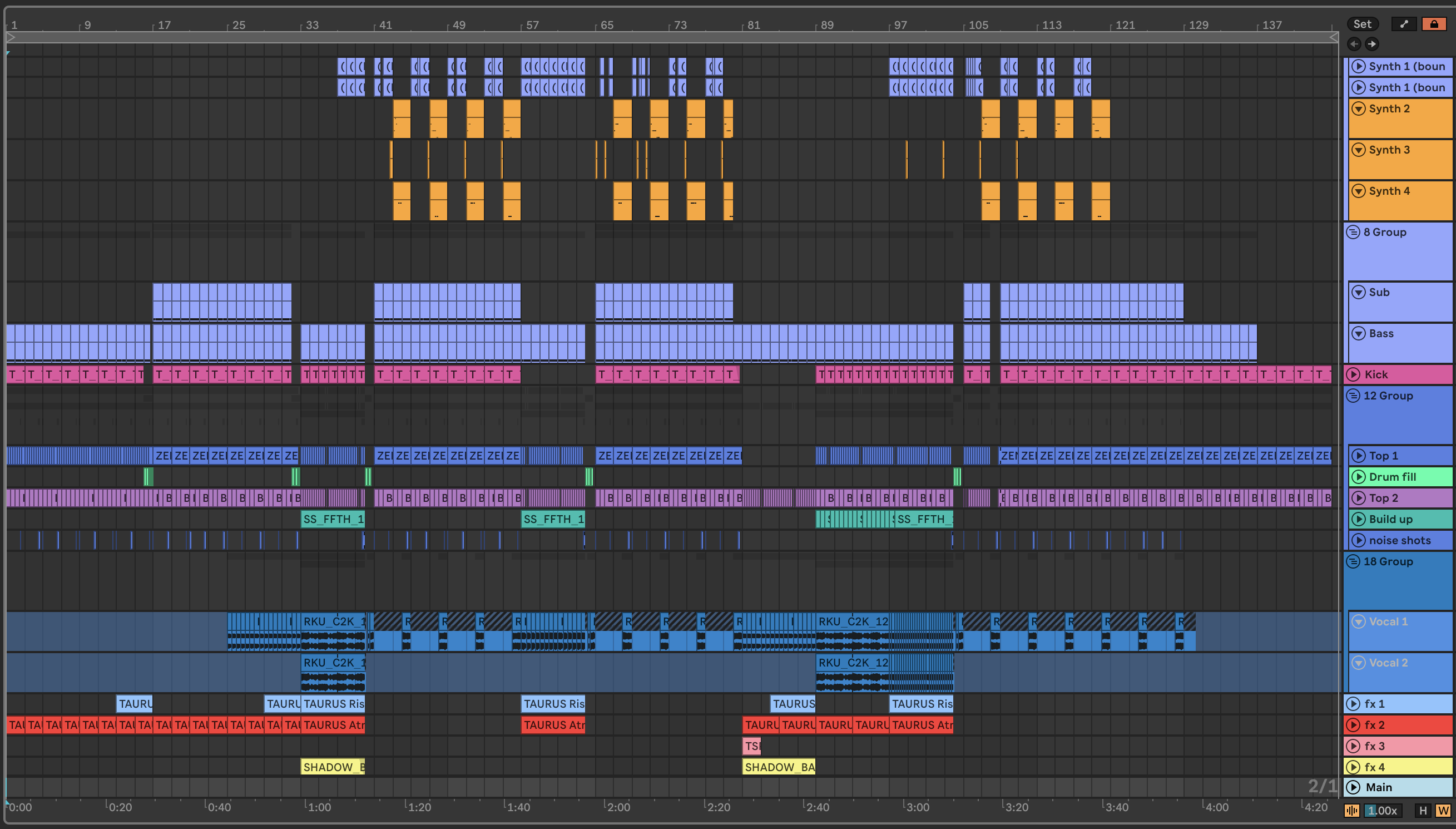Collapse the 18 Group fold button
1456x829 pixels.
[x=1353, y=561]
